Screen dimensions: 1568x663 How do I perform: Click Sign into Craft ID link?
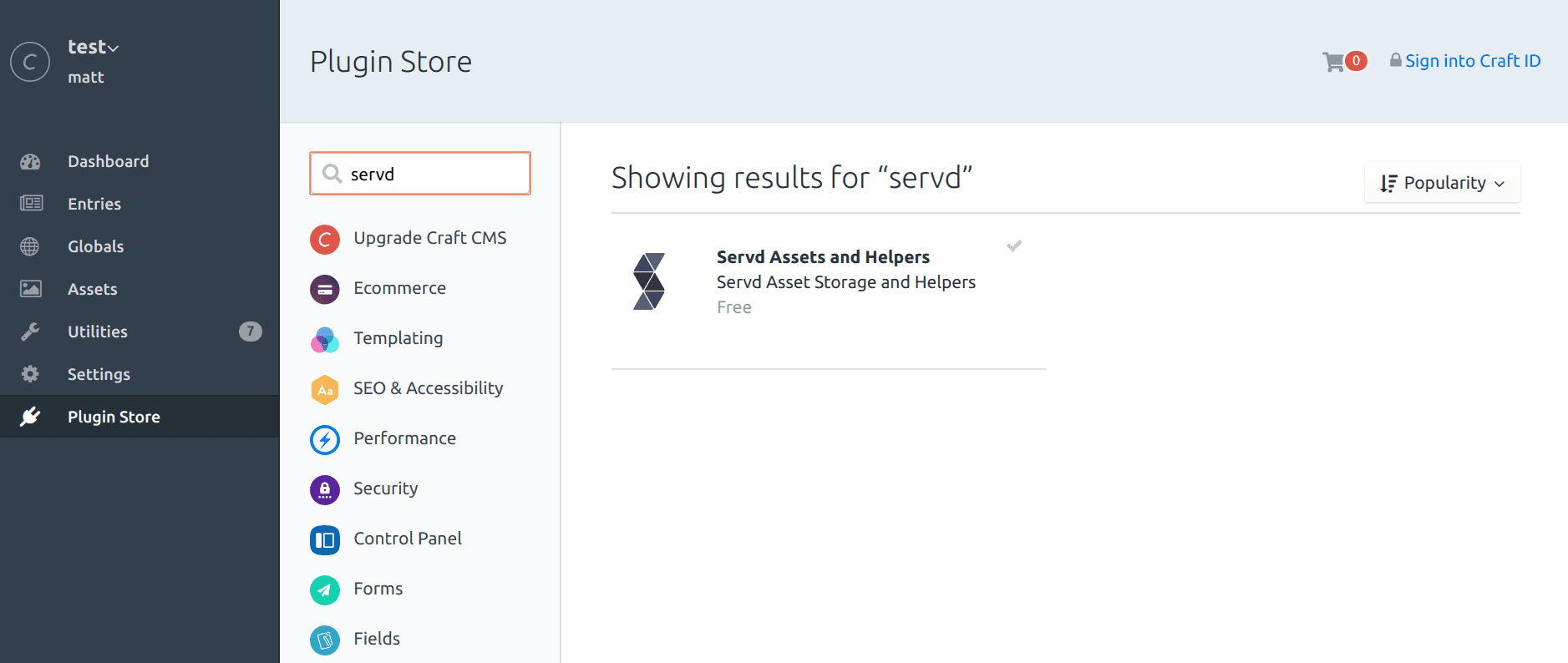coord(1472,61)
